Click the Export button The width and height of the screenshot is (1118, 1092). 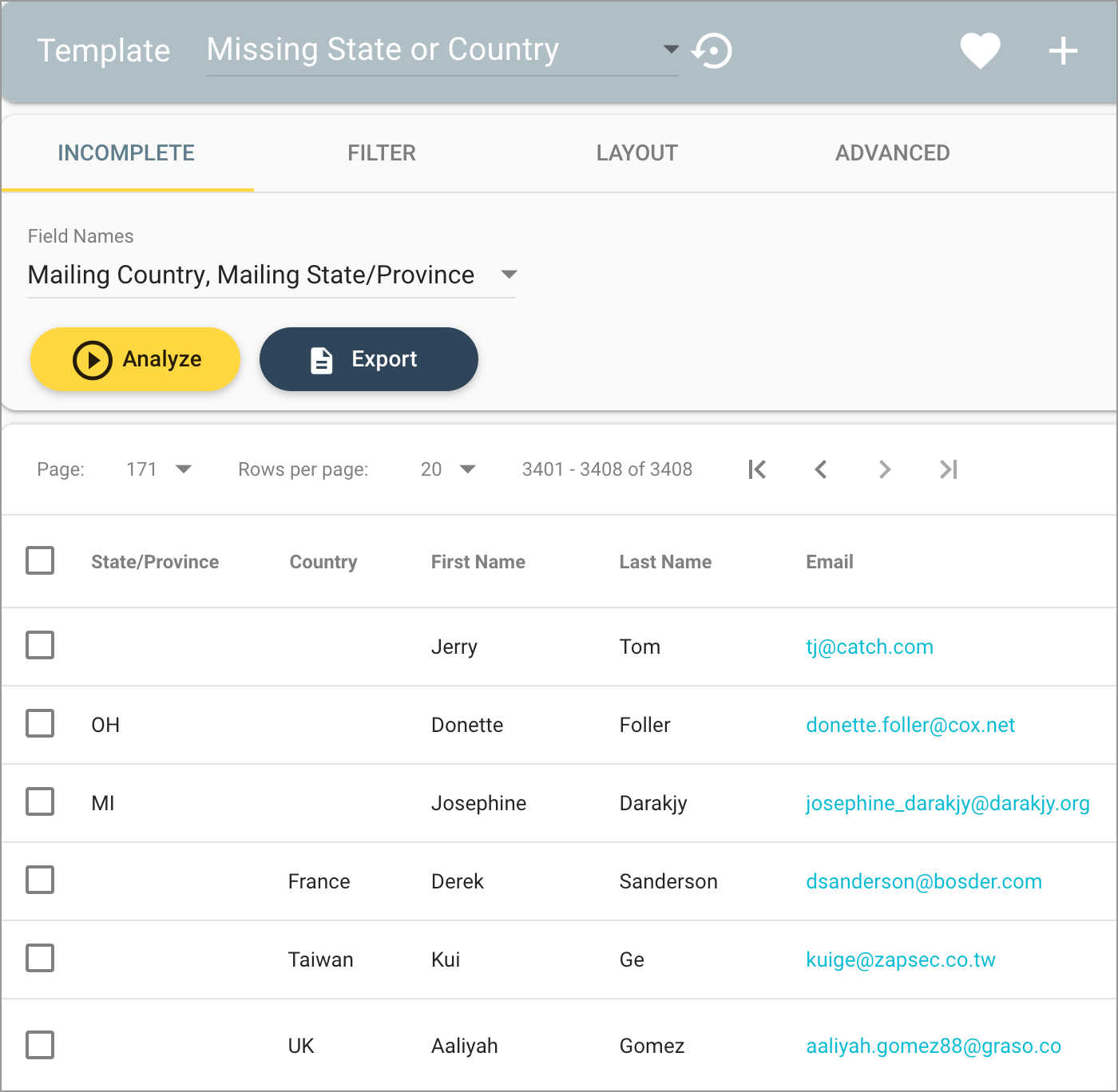369,359
